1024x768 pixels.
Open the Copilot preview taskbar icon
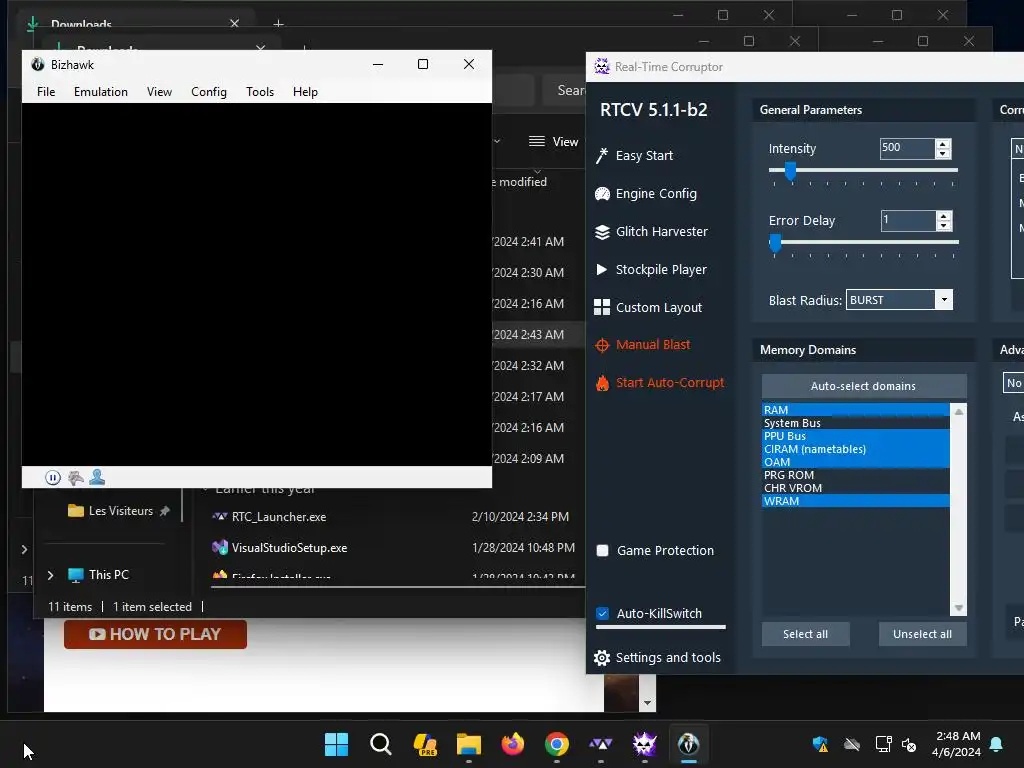(x=424, y=744)
